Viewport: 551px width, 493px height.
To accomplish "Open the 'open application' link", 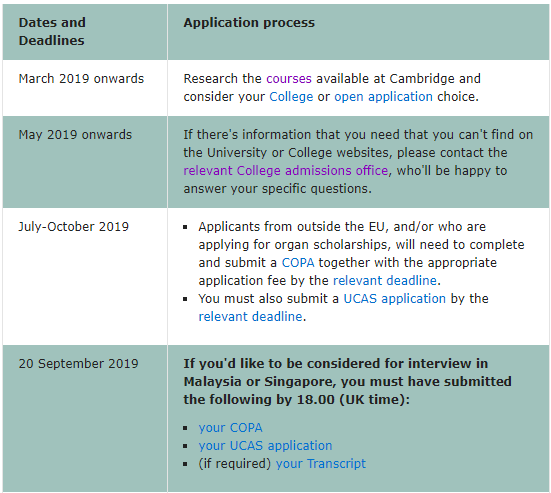I will pyautogui.click(x=383, y=96).
